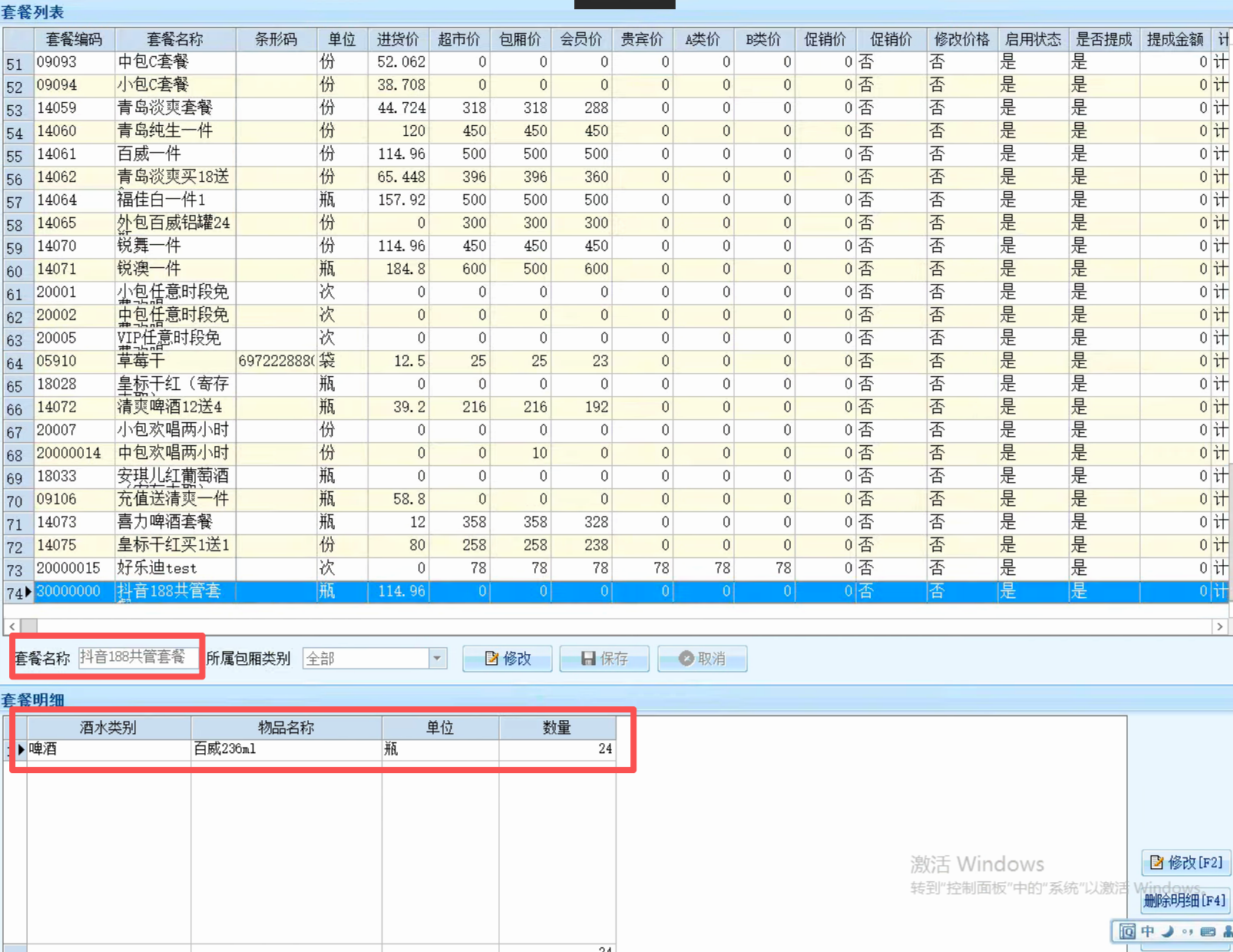1233x952 pixels.
Task: Click the pencil edit icon on 修改 button
Action: (492, 658)
